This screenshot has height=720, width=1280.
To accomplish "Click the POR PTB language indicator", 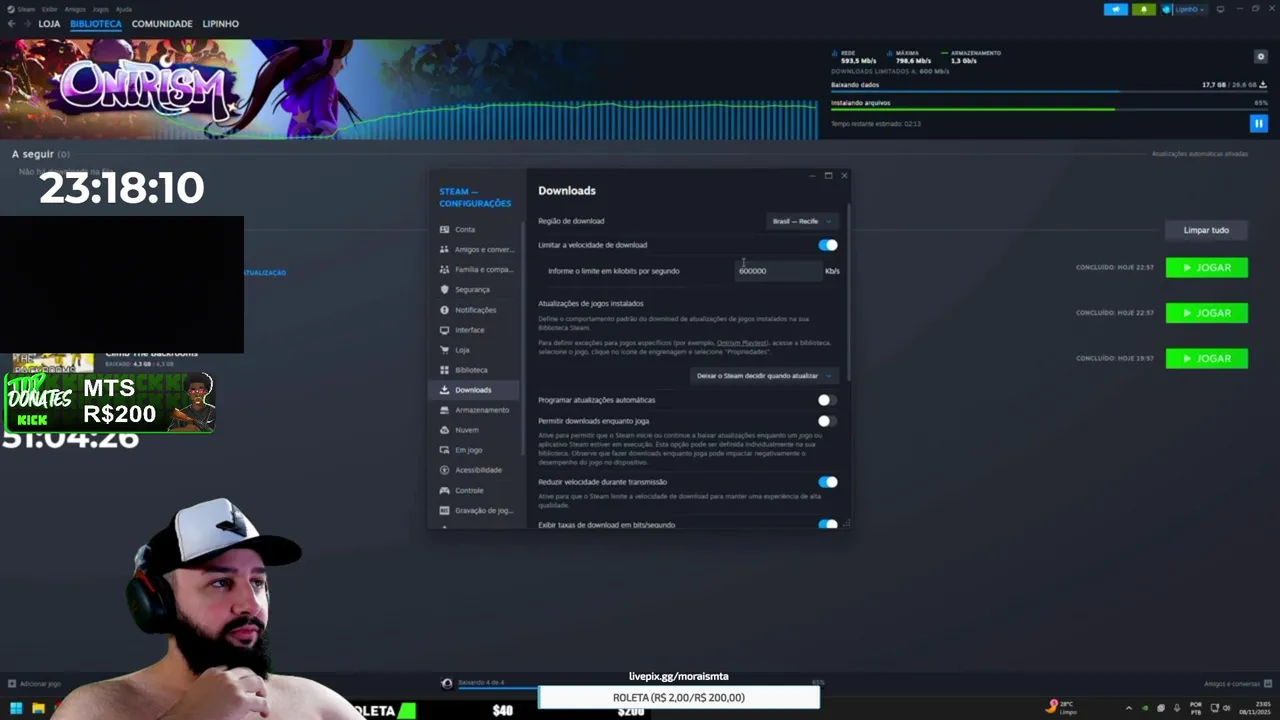I will tap(1195, 708).
